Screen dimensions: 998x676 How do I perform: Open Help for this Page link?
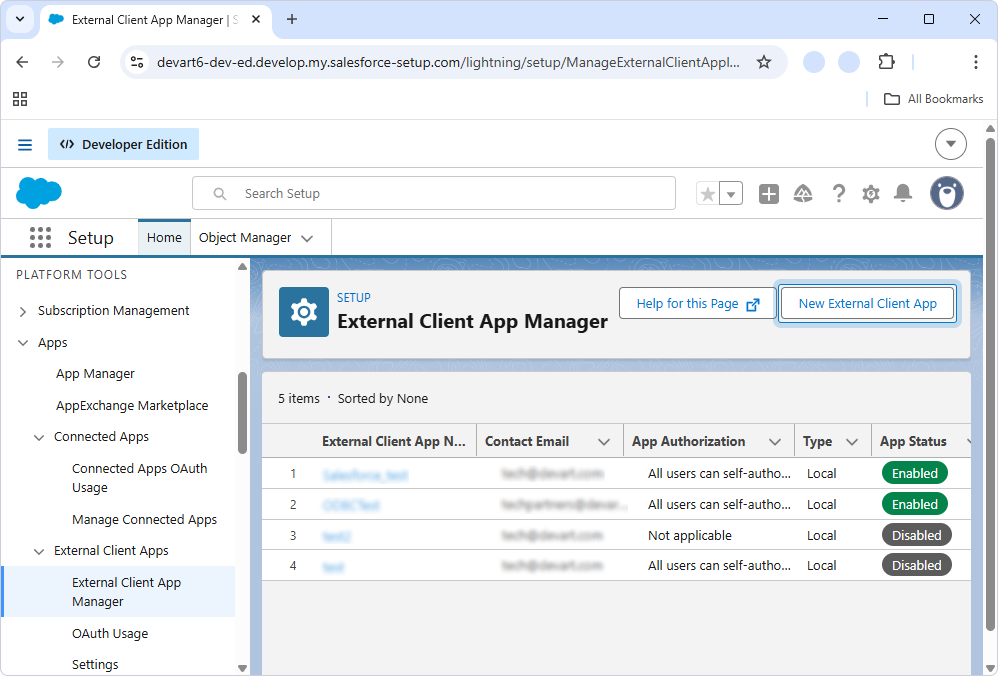click(696, 303)
